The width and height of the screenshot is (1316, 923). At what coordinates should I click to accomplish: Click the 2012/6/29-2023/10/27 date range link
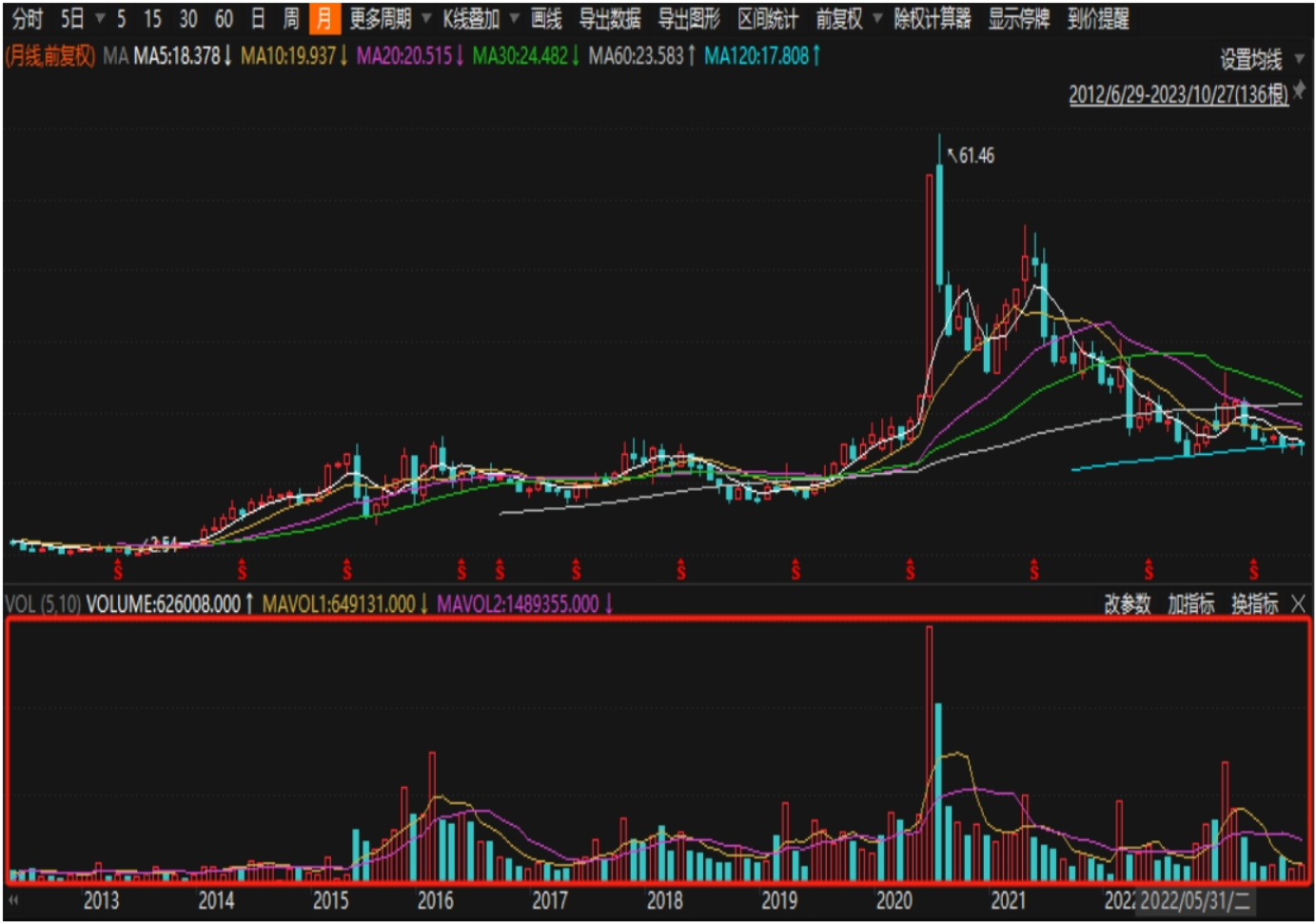(x=1178, y=94)
